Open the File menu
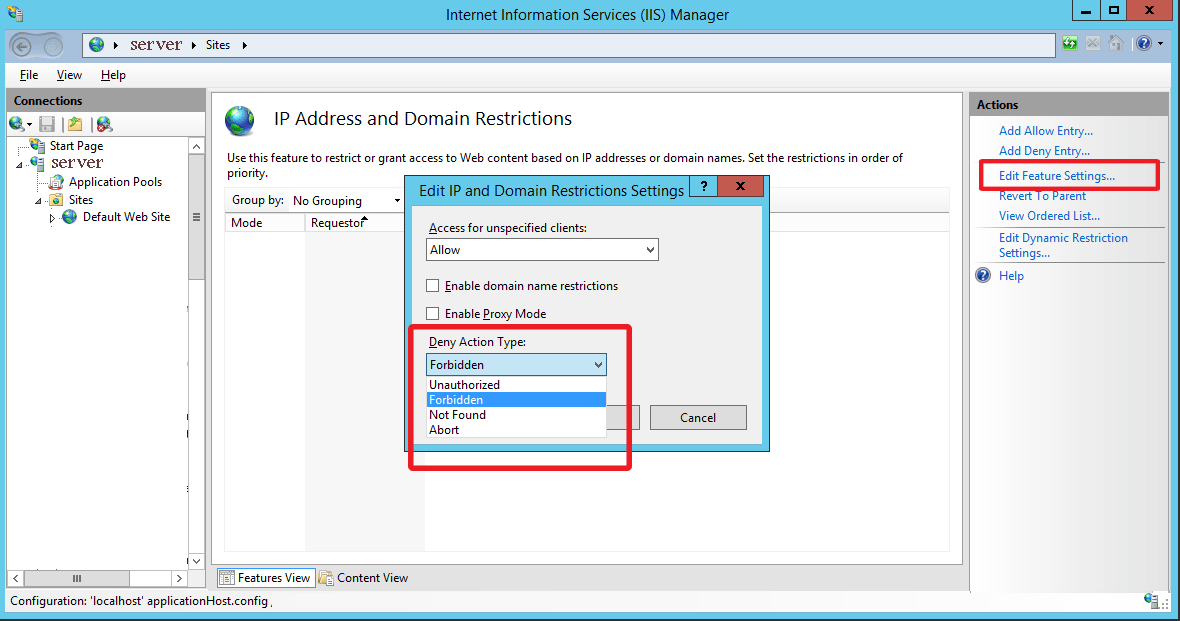Screen dimensions: 1180x621 (x=29, y=75)
